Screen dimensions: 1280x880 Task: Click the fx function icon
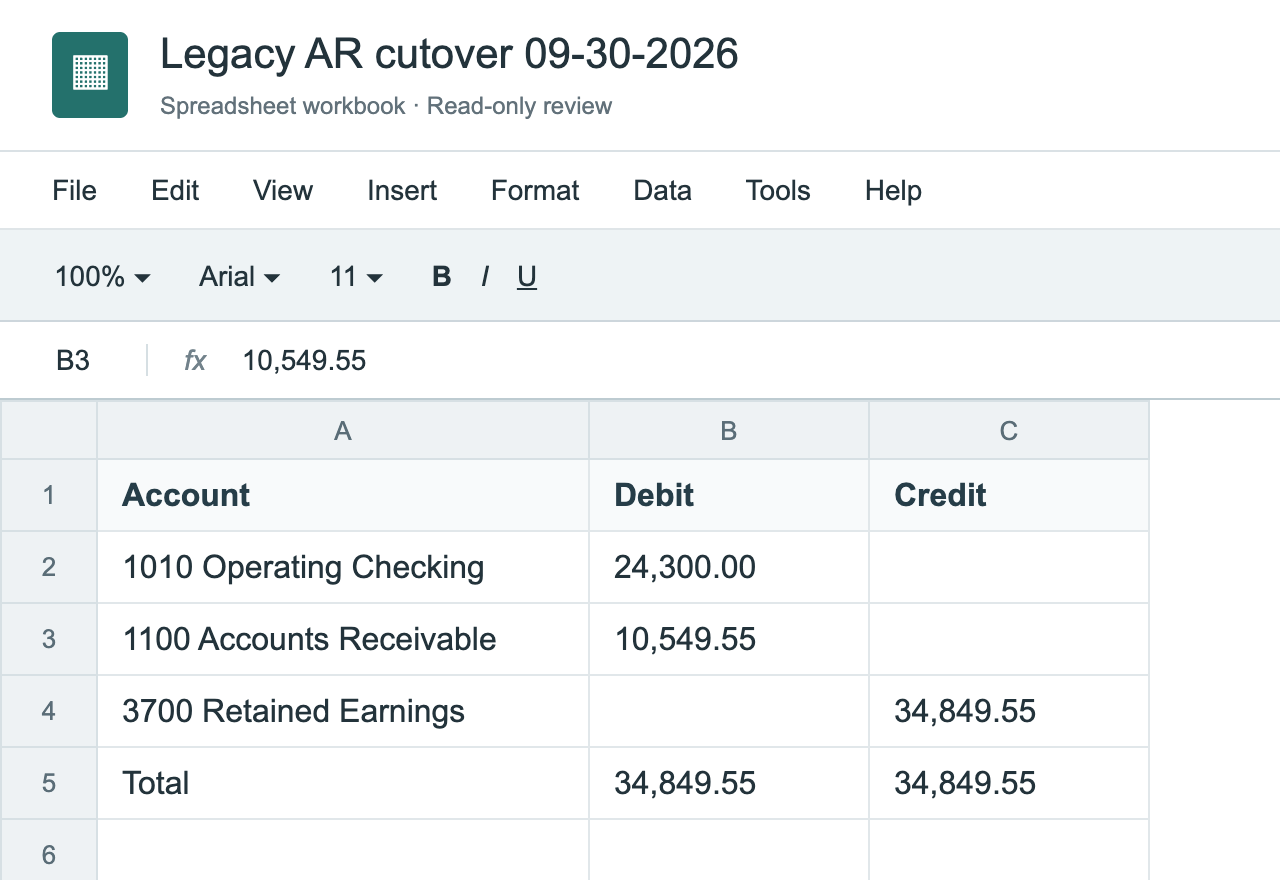pyautogui.click(x=195, y=360)
